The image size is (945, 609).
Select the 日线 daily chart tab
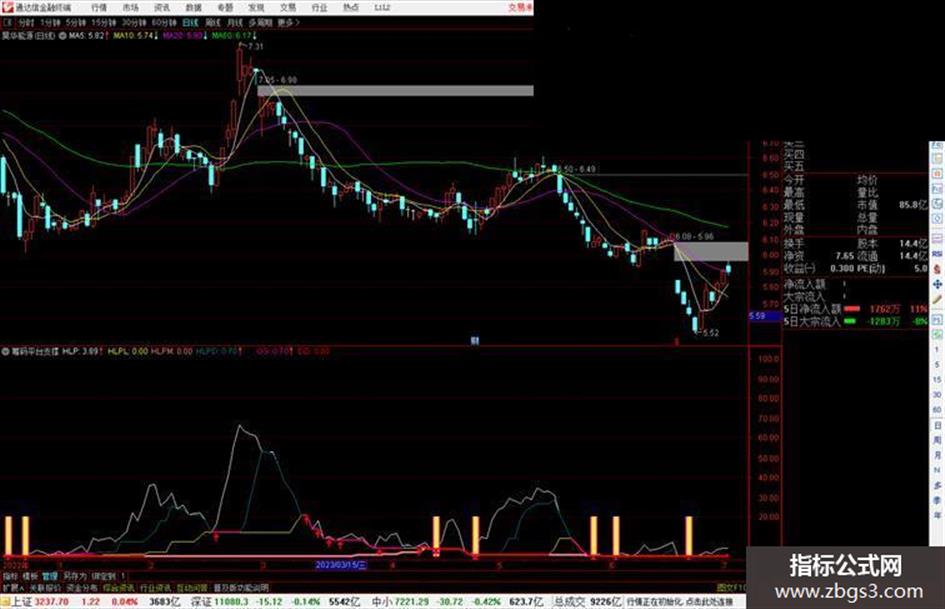(190, 22)
